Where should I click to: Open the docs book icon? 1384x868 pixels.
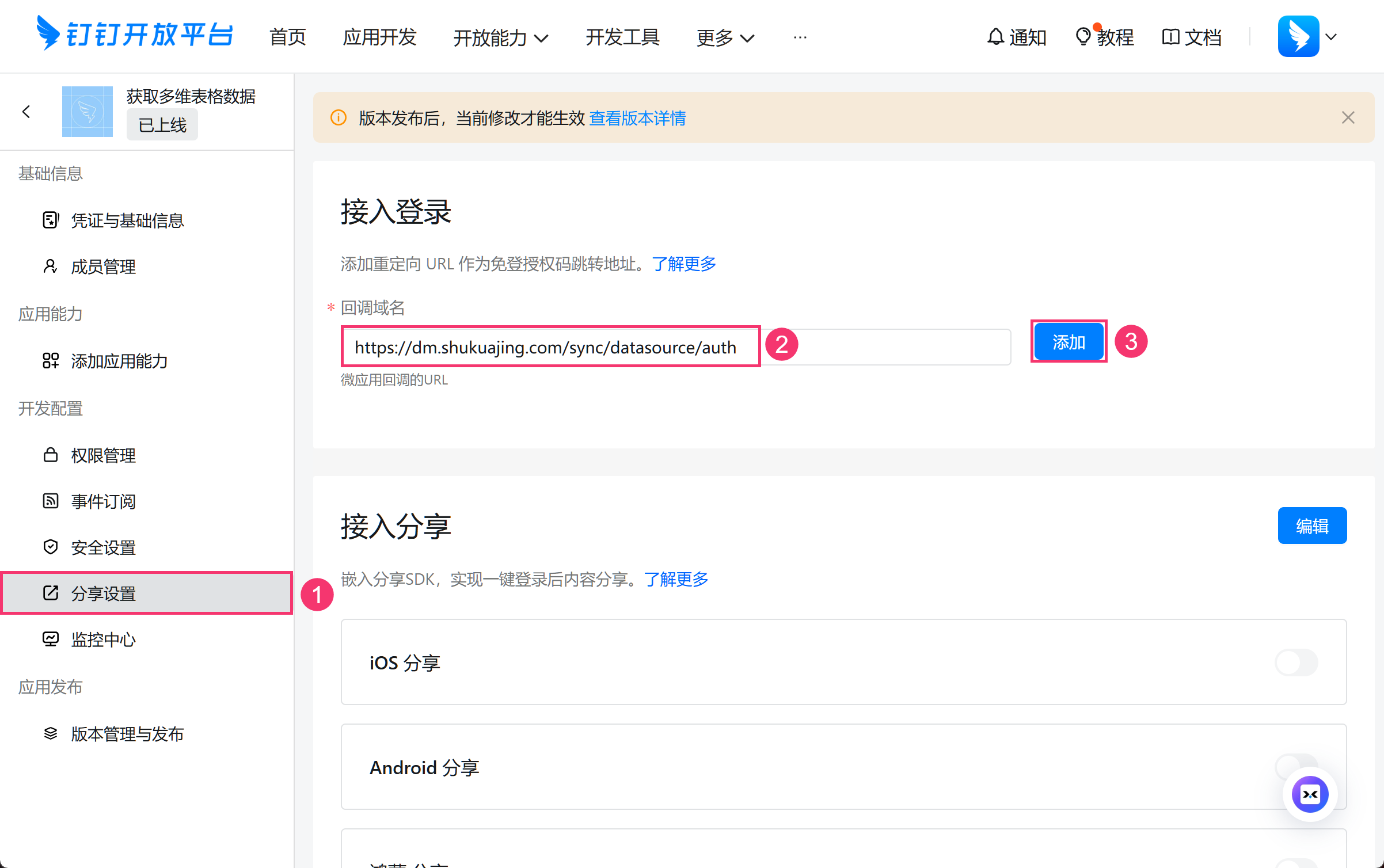[1170, 37]
